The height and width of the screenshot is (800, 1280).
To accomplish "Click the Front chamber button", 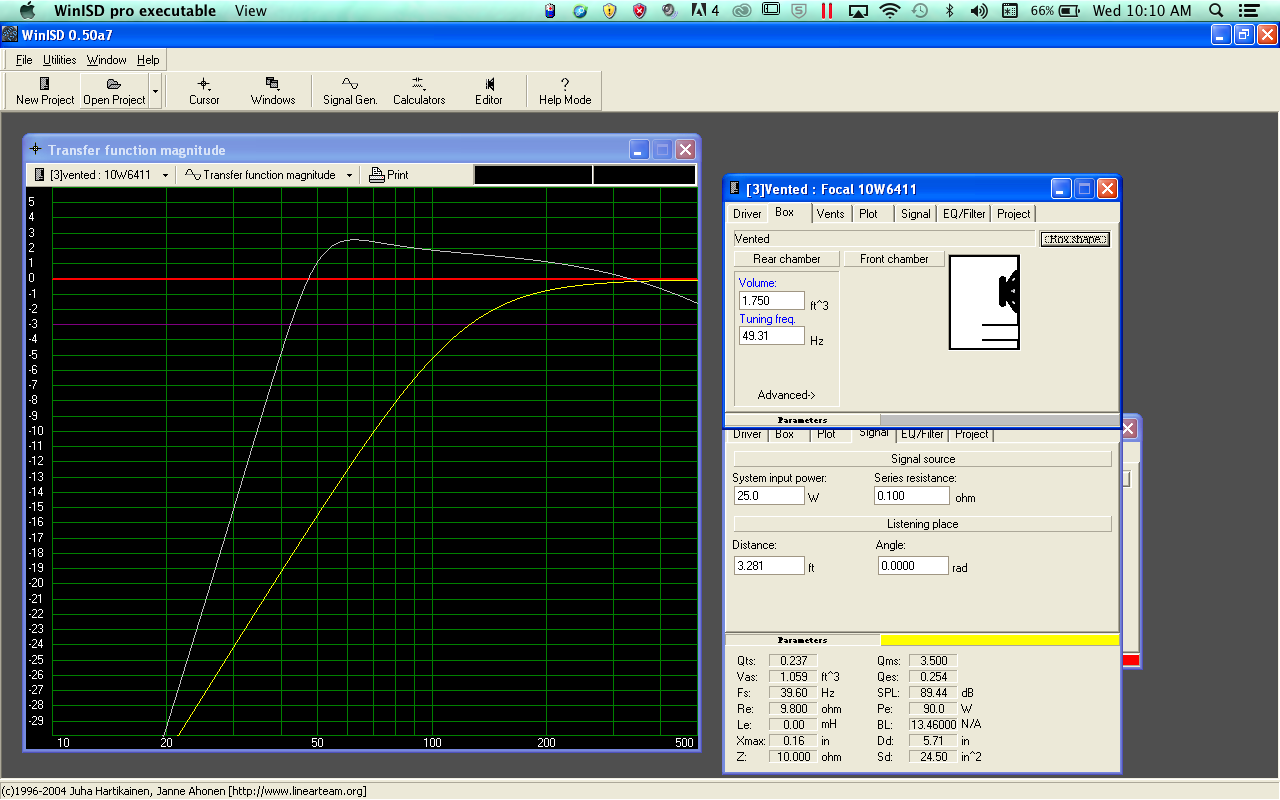I will [x=894, y=259].
